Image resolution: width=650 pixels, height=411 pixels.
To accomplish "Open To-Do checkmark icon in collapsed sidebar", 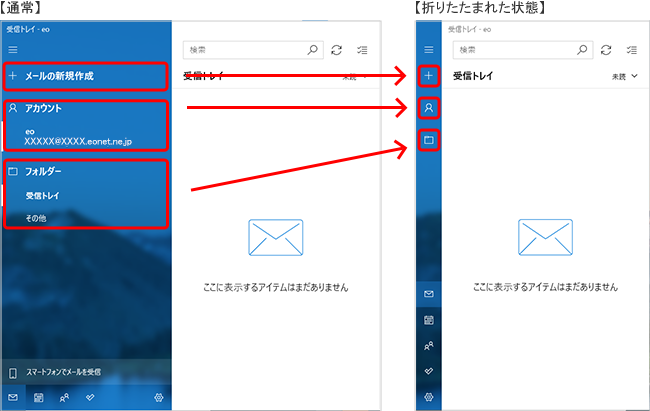I will [429, 371].
